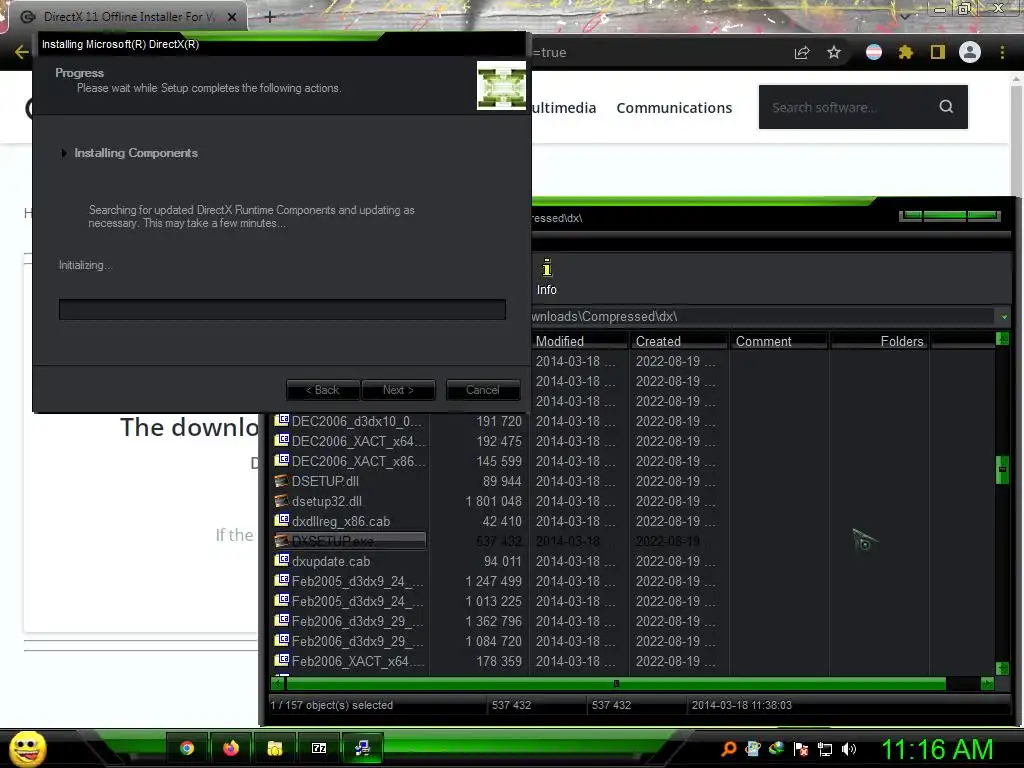The height and width of the screenshot is (768, 1024).
Task: Toggle the Chrome side panel icon
Action: pos(938,52)
